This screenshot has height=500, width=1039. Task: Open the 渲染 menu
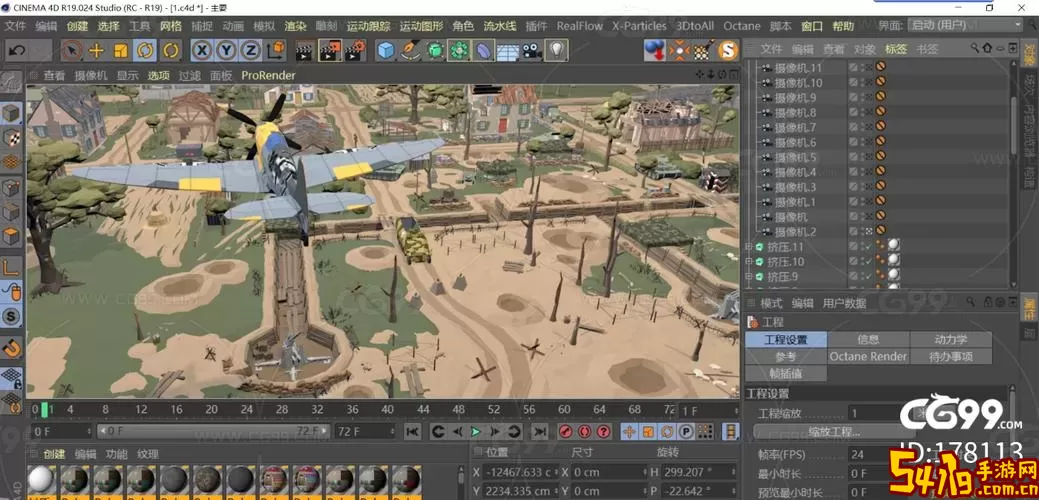coord(296,26)
